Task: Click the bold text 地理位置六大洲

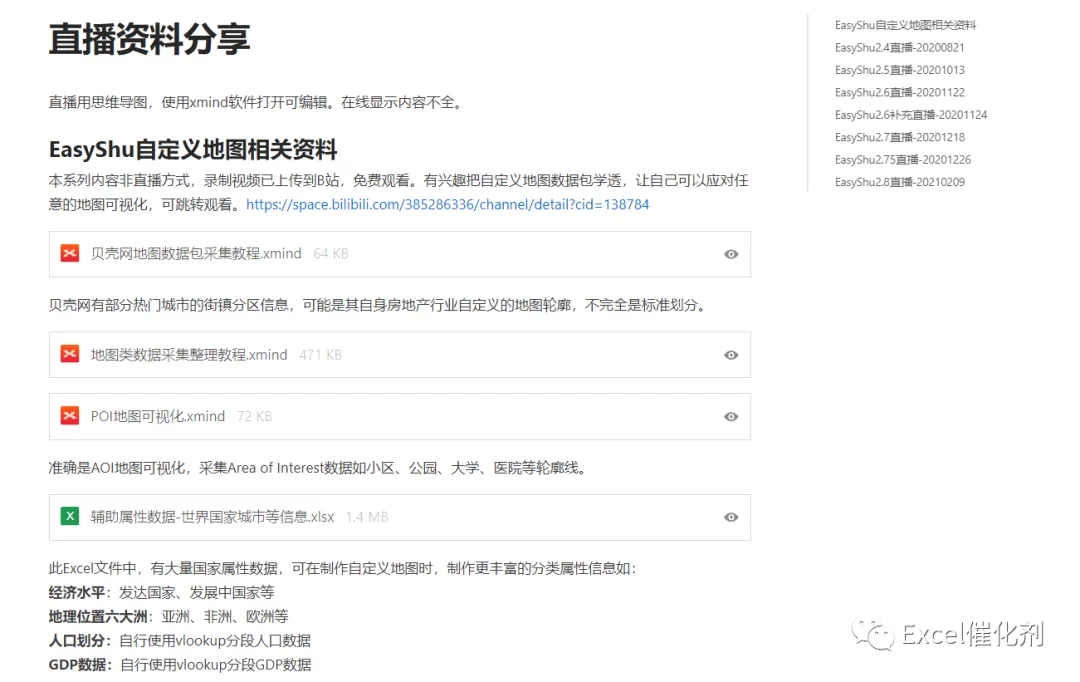Action: tap(98, 617)
